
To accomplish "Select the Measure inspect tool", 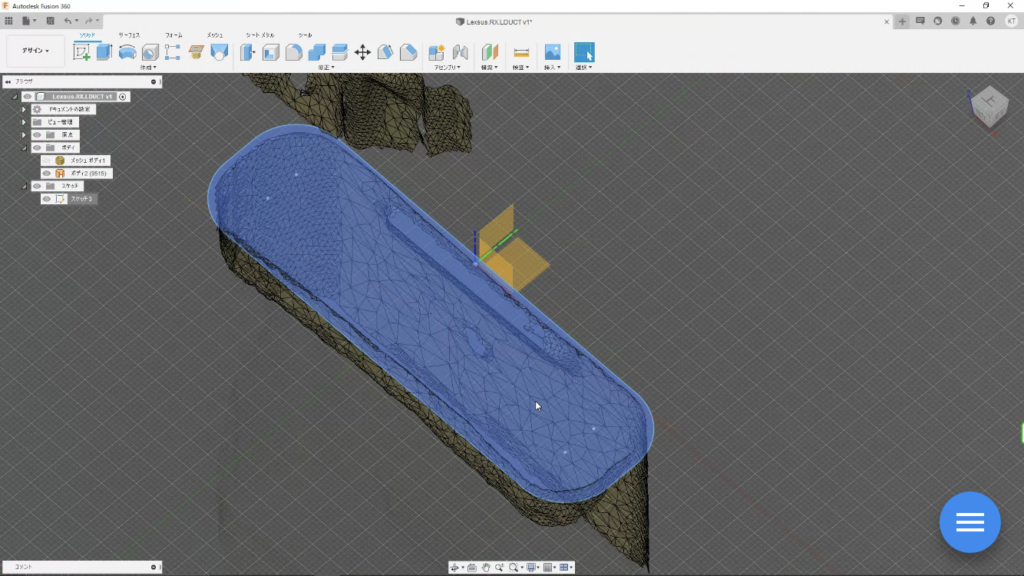I will coord(521,52).
